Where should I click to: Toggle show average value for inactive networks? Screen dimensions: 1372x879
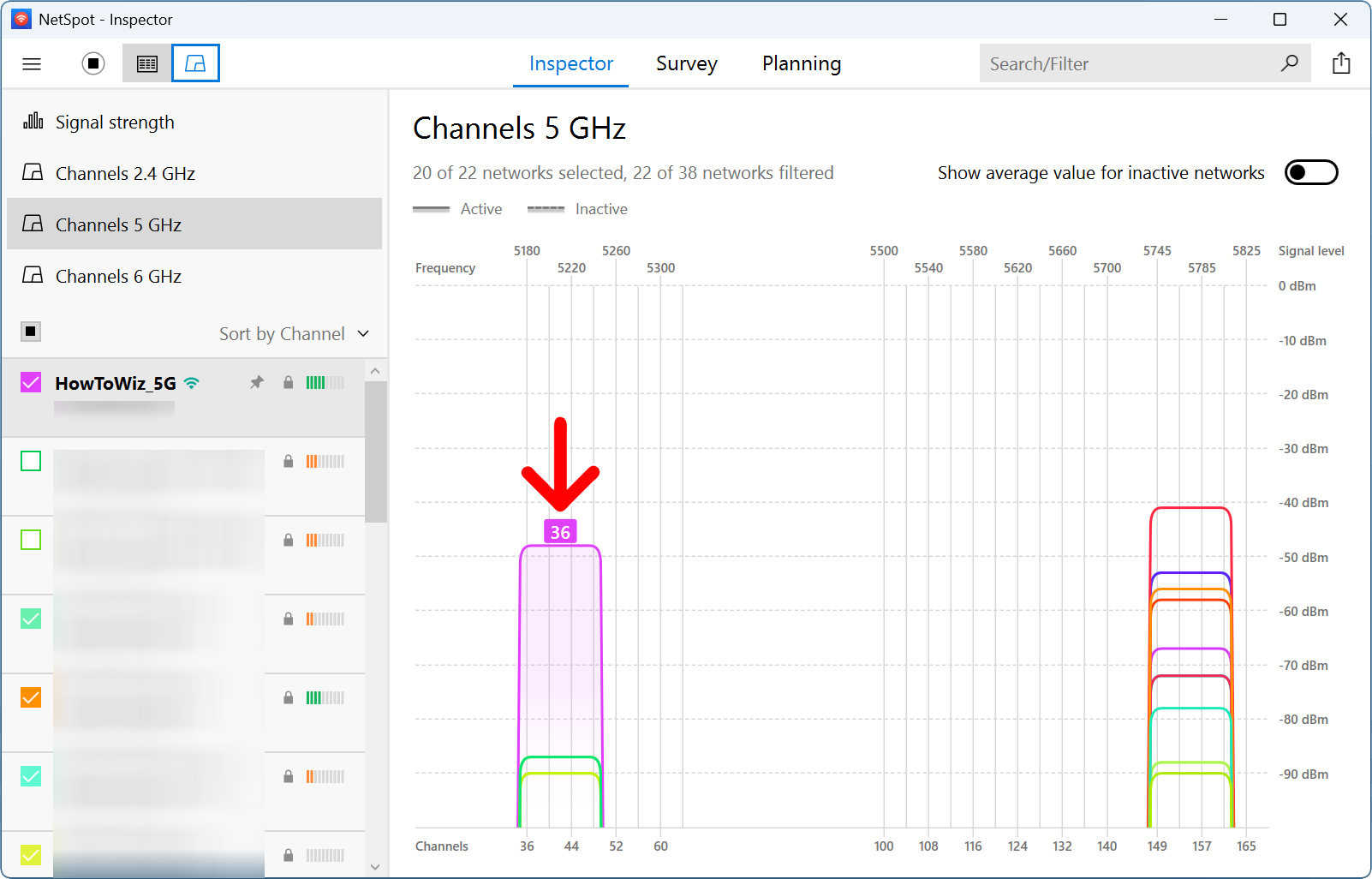(x=1311, y=172)
